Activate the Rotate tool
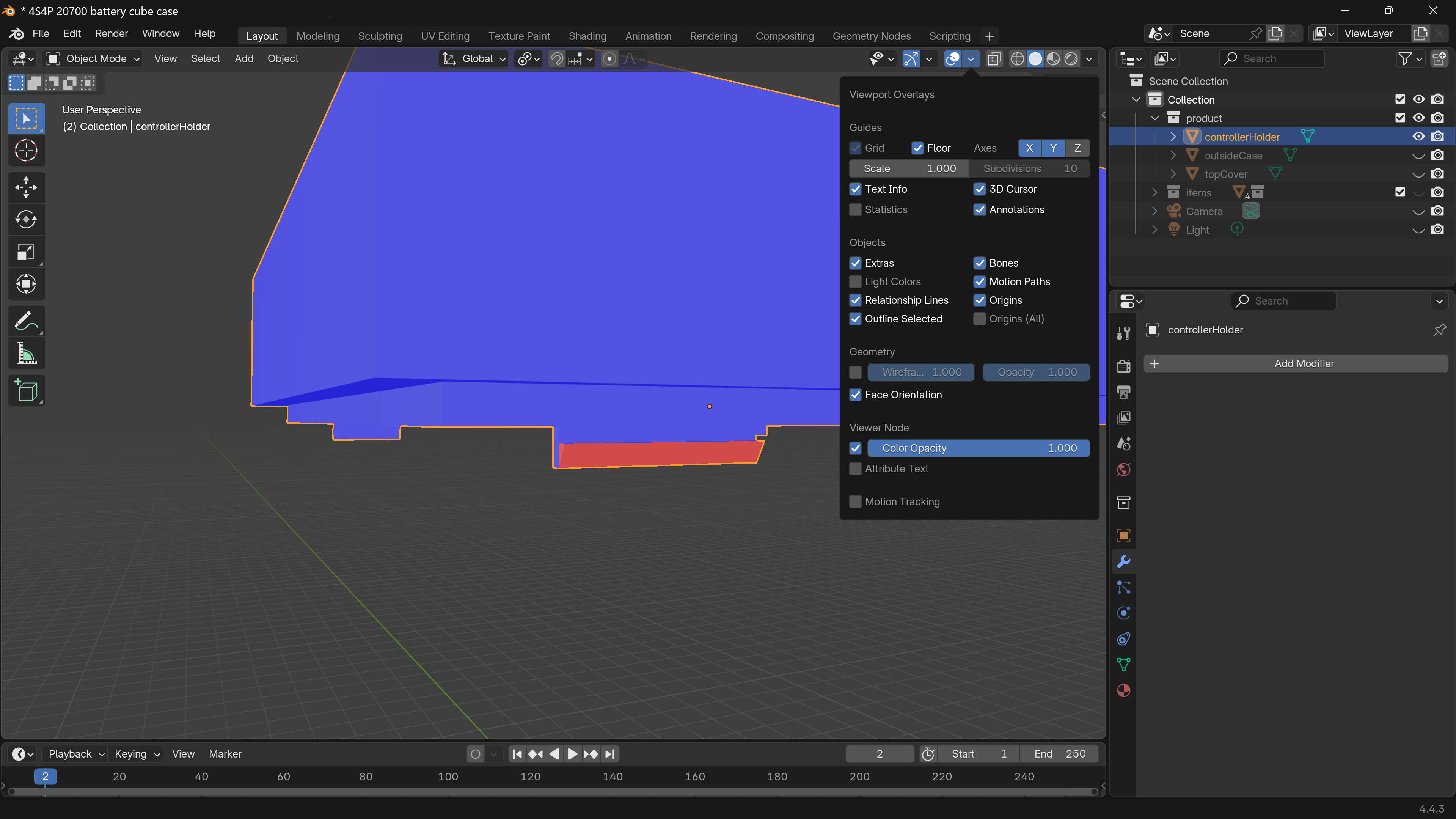The width and height of the screenshot is (1456, 819). 26,219
